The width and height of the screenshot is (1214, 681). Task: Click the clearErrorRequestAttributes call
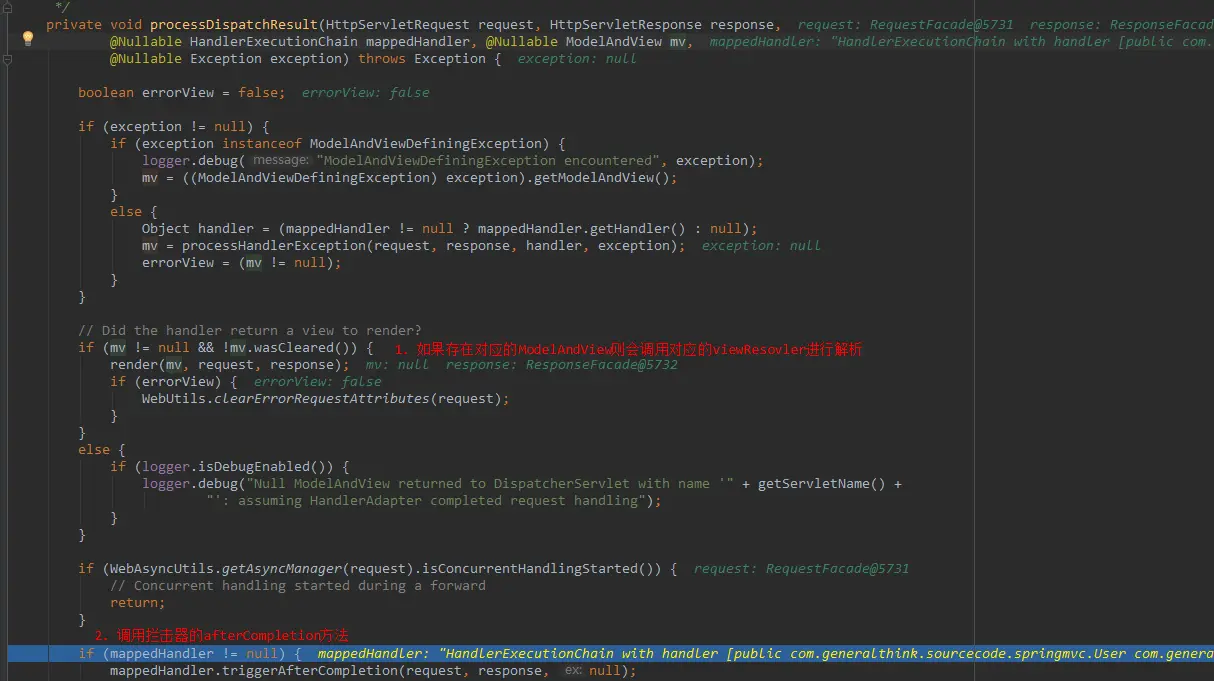coord(322,398)
